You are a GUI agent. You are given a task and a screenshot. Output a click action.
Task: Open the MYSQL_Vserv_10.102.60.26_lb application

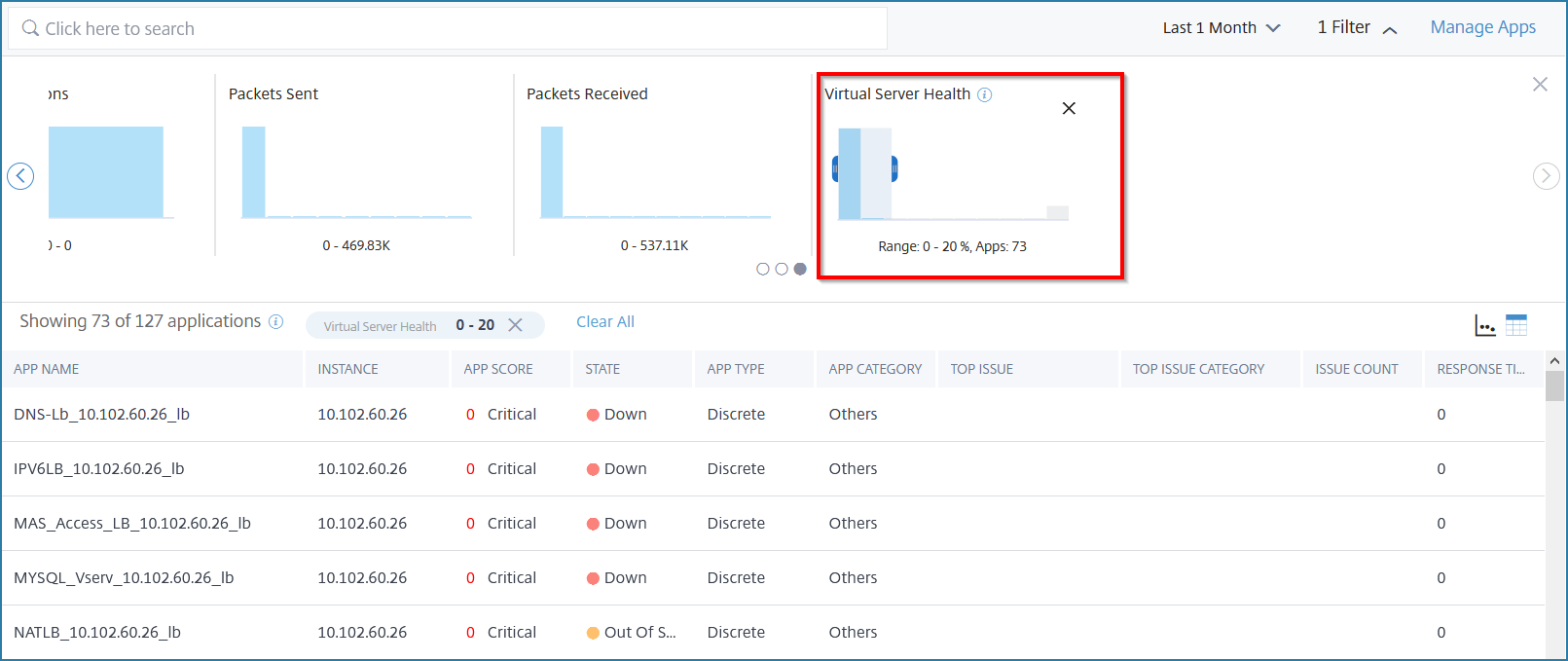pos(124,577)
